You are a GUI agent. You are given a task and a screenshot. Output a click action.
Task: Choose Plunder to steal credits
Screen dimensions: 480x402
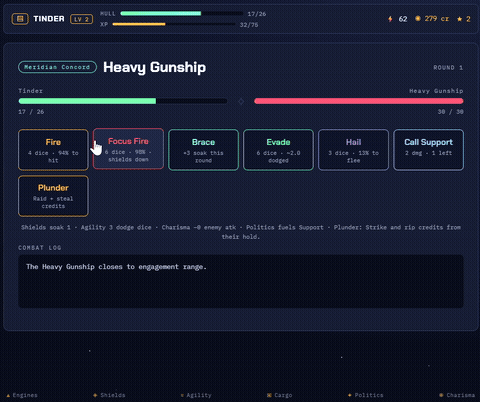click(x=53, y=196)
